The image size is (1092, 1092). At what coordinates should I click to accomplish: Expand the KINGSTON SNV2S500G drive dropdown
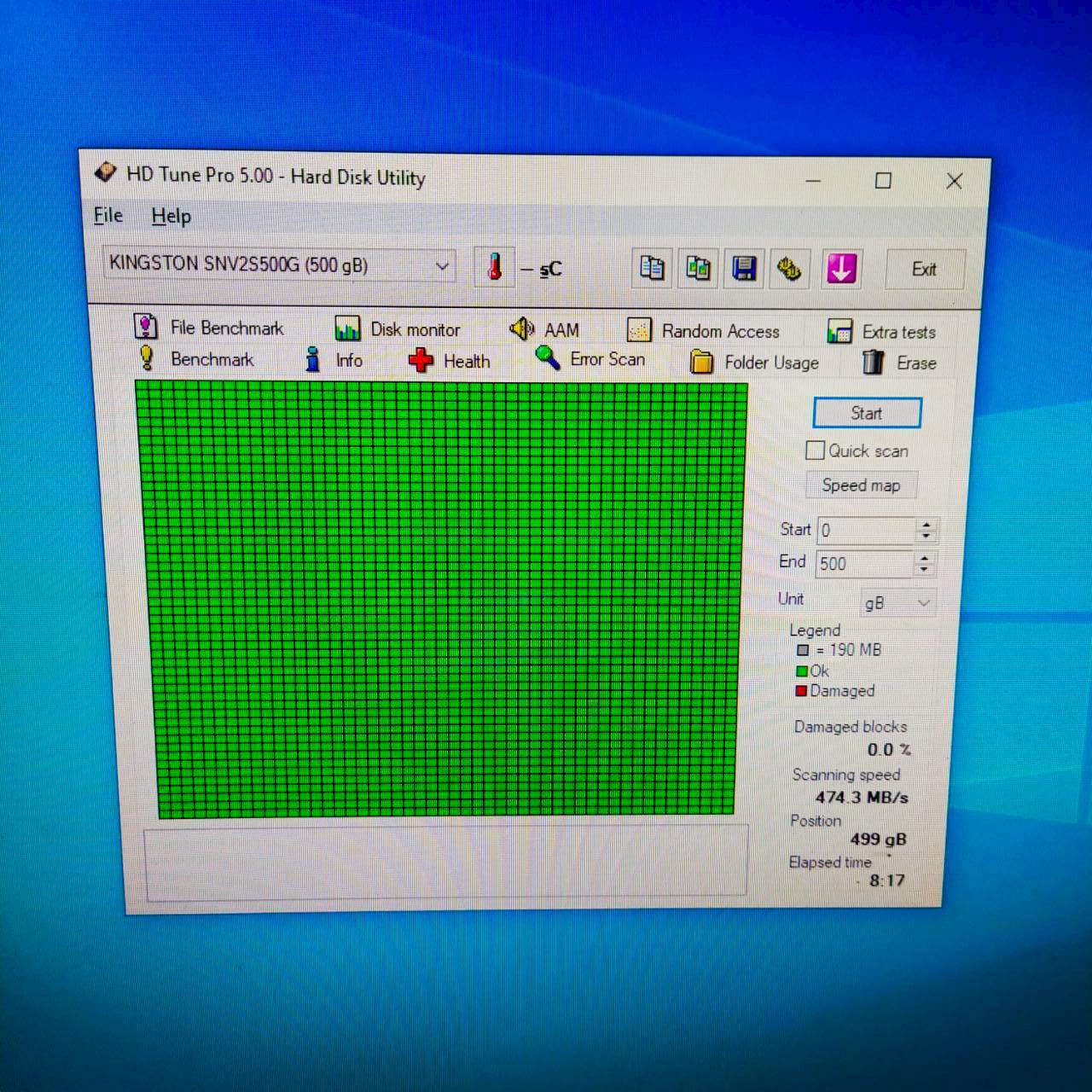pos(442,266)
